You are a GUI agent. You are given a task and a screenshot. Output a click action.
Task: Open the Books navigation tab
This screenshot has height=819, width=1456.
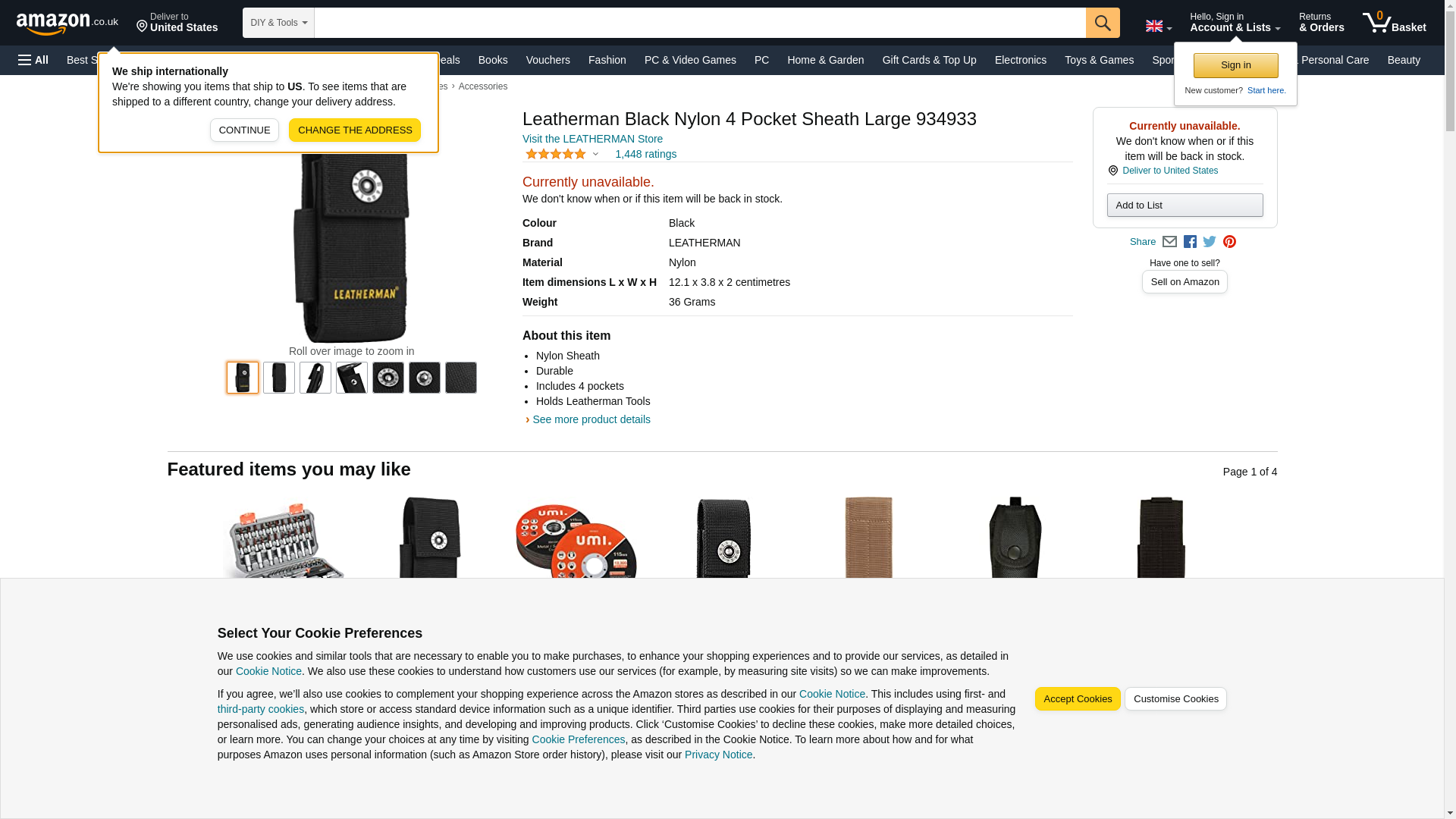point(493,60)
